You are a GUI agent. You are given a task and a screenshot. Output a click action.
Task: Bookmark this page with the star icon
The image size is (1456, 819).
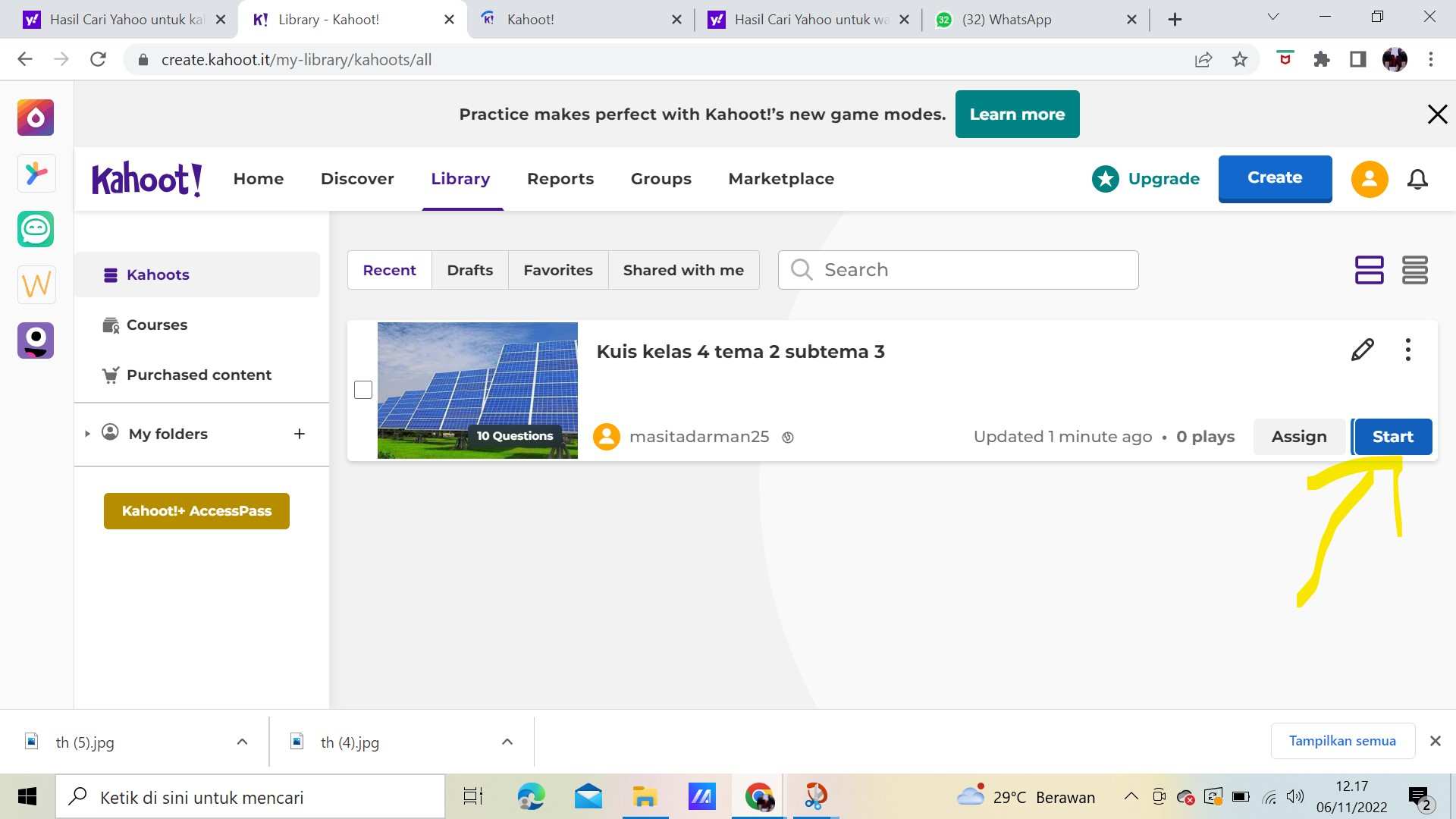point(1240,59)
